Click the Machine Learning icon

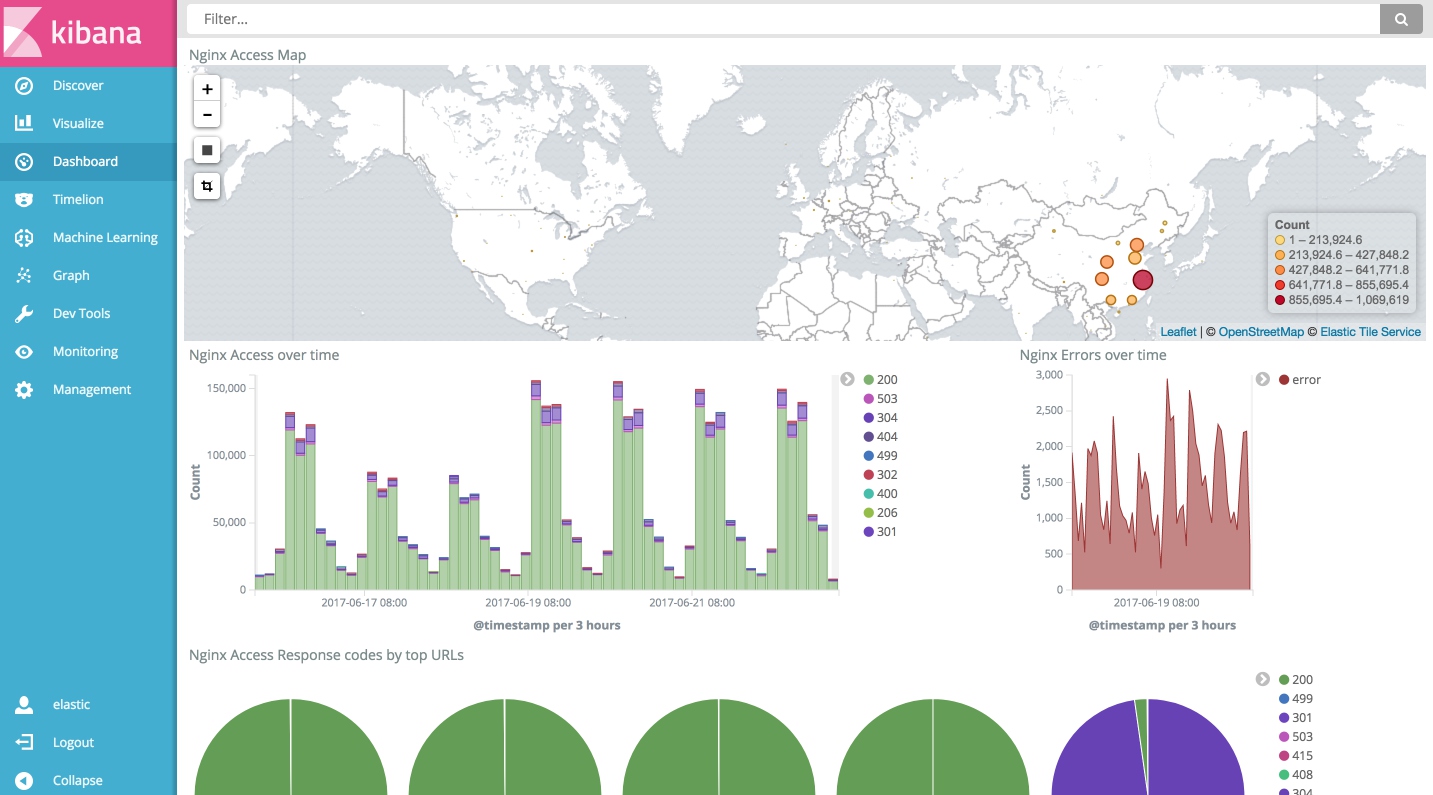click(24, 237)
